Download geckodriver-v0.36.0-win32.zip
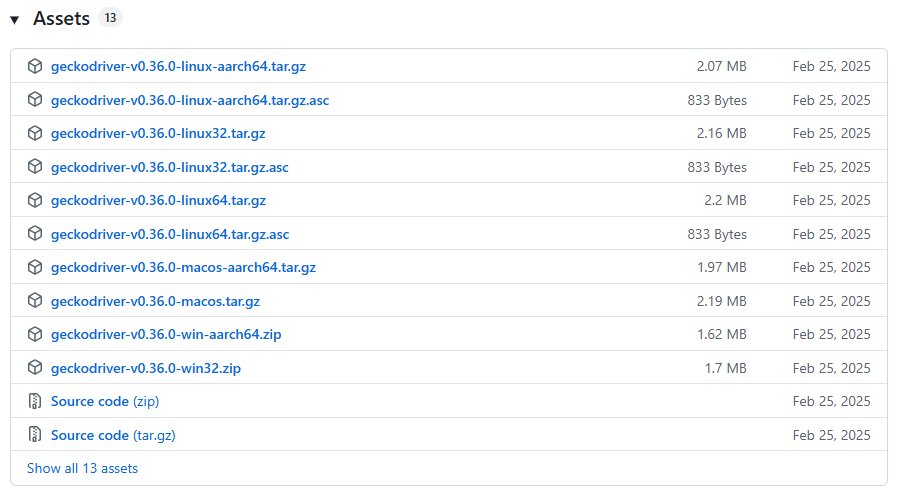The height and width of the screenshot is (497, 899). (x=146, y=369)
